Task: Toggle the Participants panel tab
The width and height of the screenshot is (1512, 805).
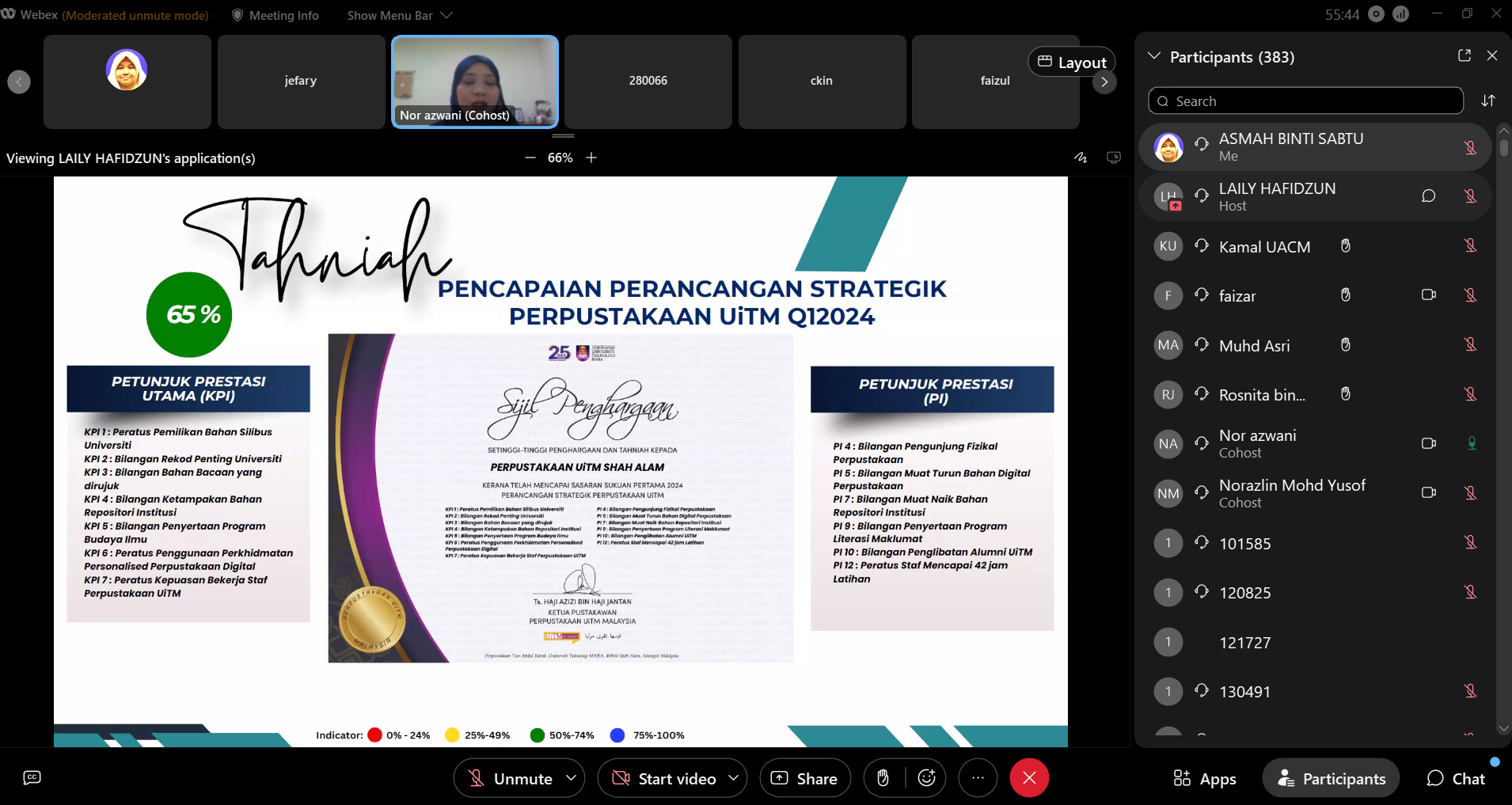Action: (x=1331, y=779)
